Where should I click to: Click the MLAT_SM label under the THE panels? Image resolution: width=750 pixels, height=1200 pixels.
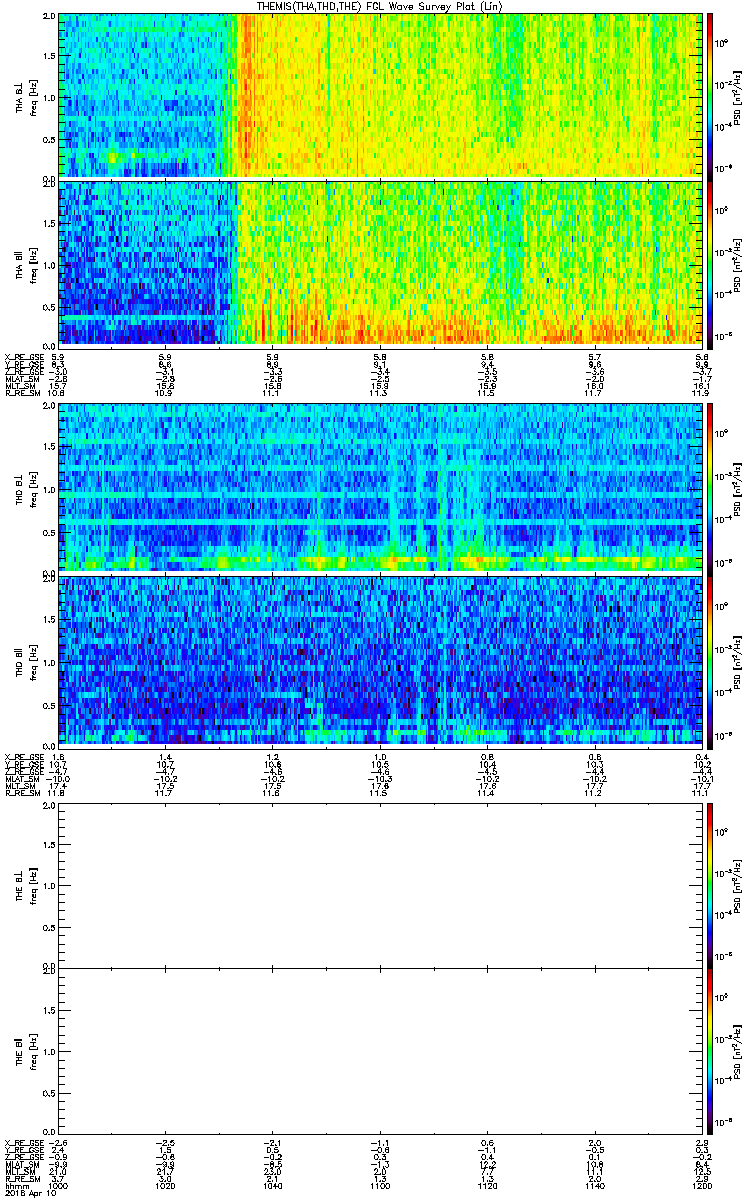click(22, 1164)
